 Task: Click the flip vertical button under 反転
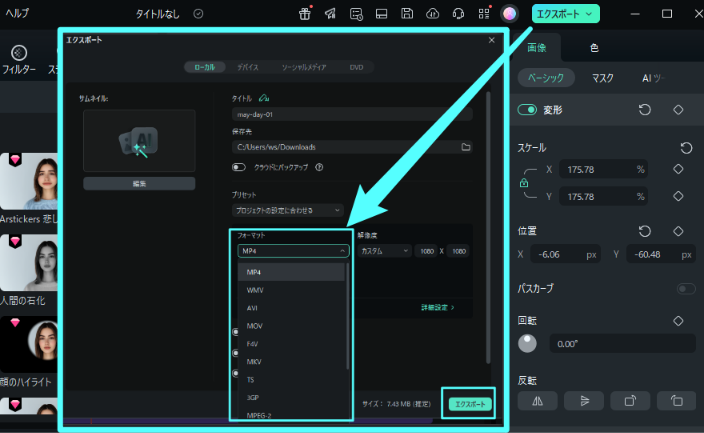(x=584, y=401)
